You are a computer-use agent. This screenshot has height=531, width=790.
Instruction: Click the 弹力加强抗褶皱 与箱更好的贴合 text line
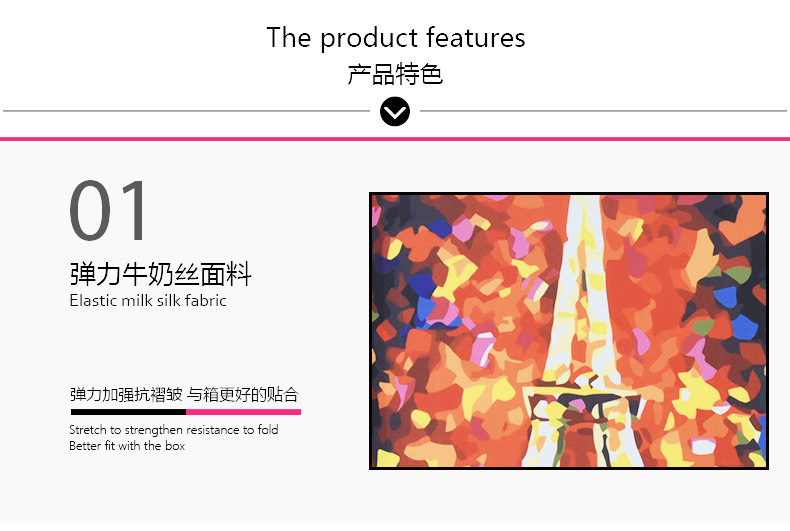pos(184,394)
